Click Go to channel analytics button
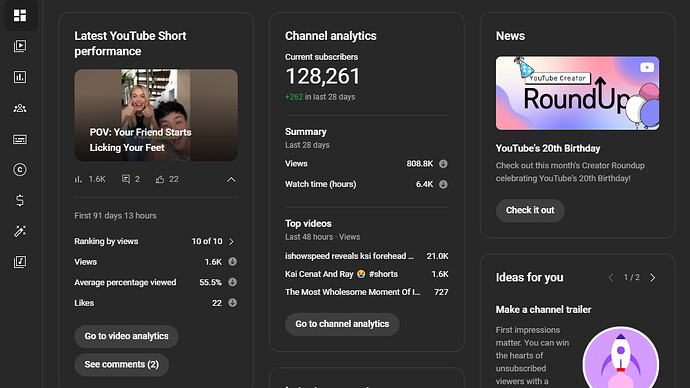 point(342,324)
